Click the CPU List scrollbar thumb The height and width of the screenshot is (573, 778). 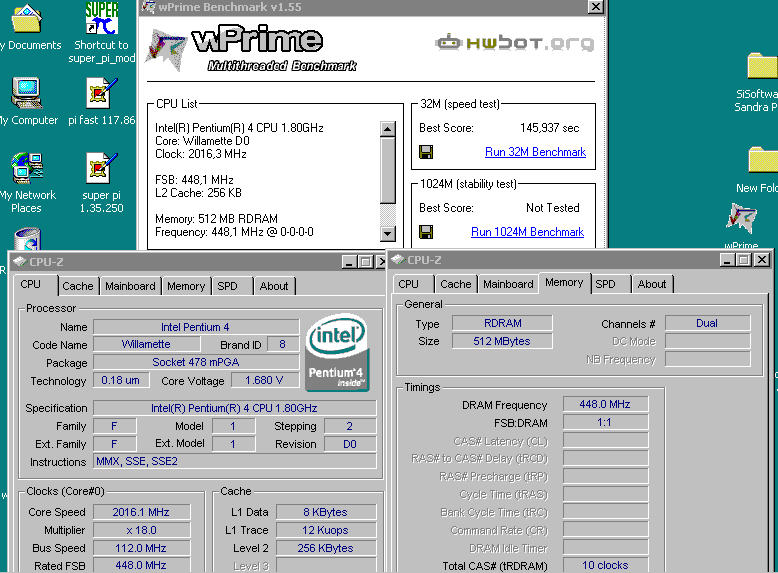(x=388, y=170)
